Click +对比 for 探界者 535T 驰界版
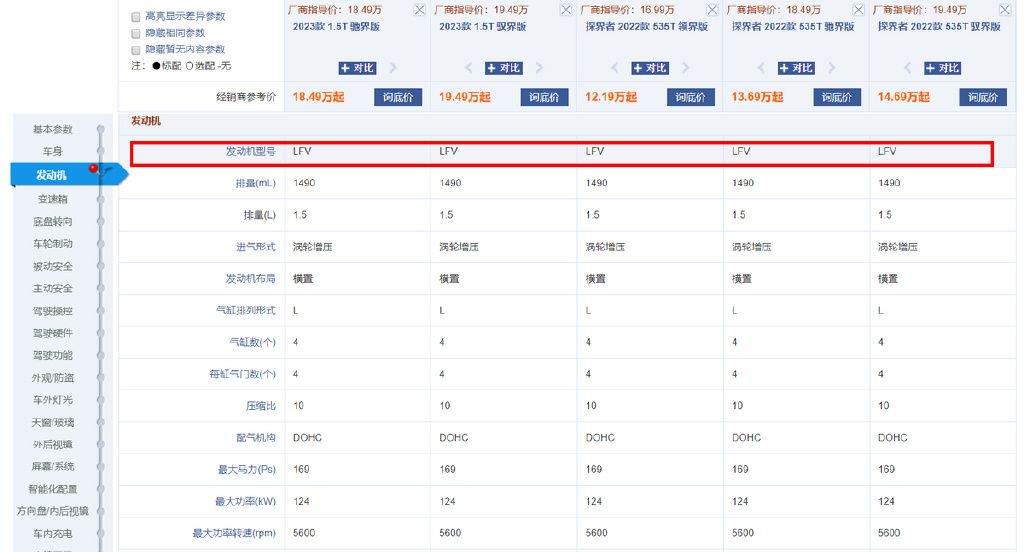Image resolution: width=1024 pixels, height=552 pixels. pos(796,68)
